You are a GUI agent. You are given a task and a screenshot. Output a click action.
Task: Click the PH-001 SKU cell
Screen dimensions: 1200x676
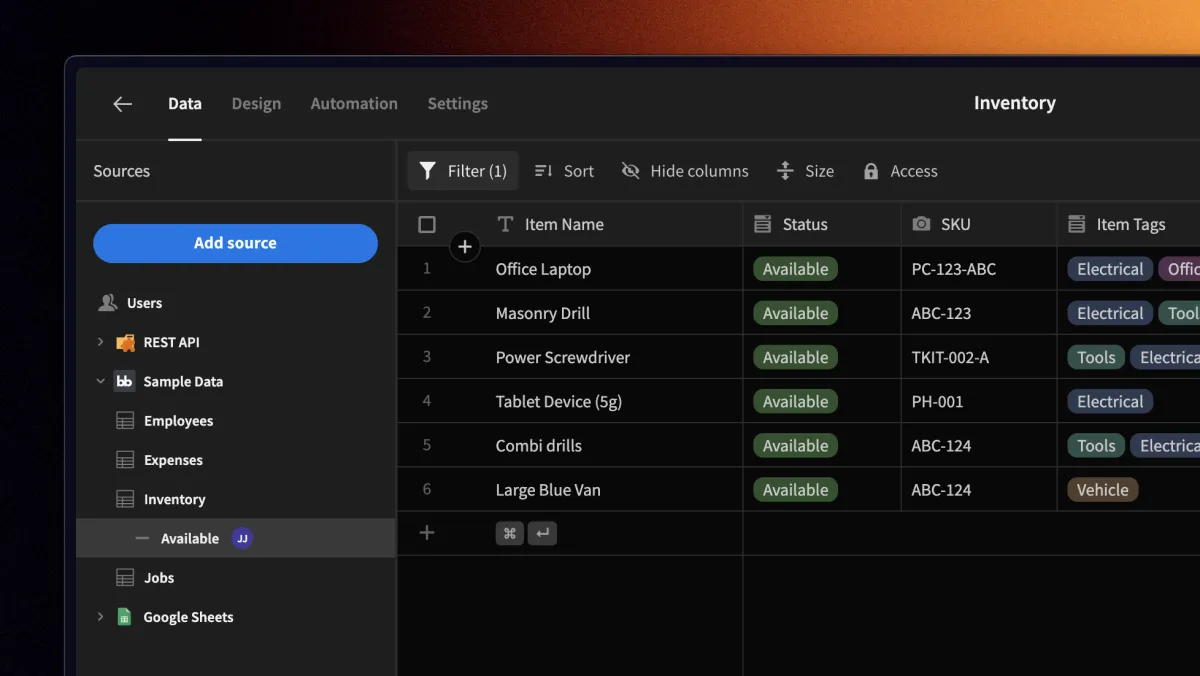click(979, 401)
